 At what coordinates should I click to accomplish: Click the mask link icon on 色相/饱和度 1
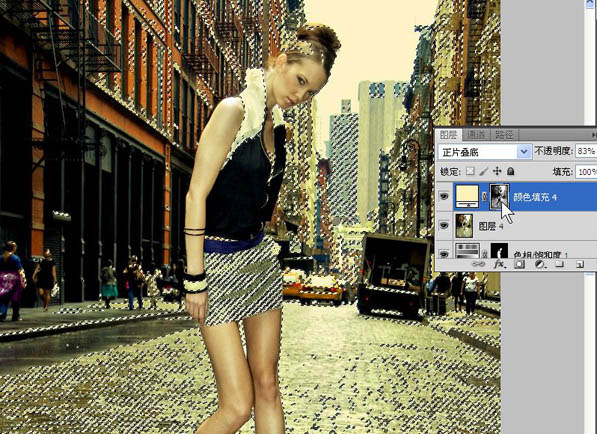click(485, 253)
